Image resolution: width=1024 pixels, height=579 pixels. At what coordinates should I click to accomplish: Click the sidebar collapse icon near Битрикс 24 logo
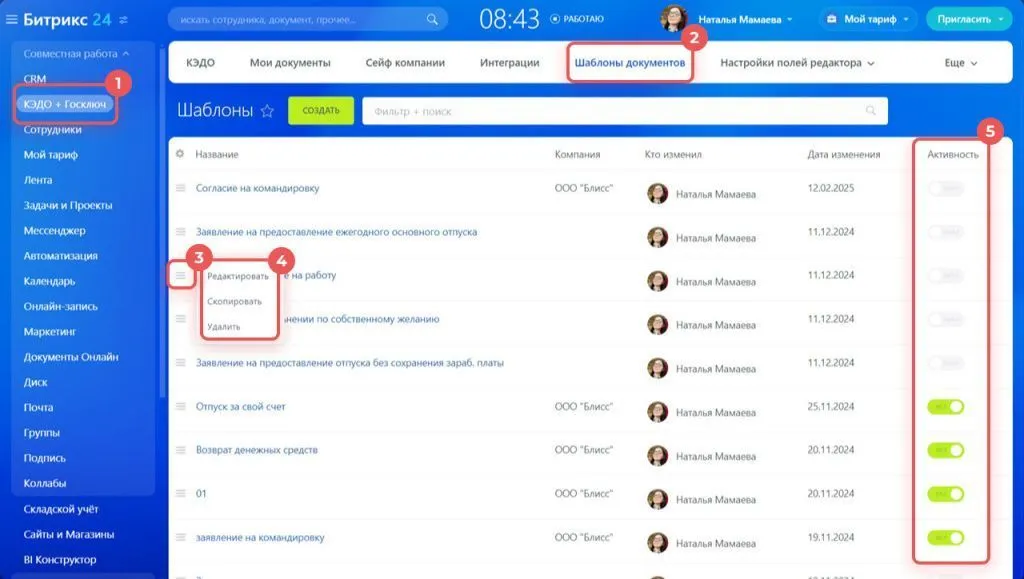(123, 20)
